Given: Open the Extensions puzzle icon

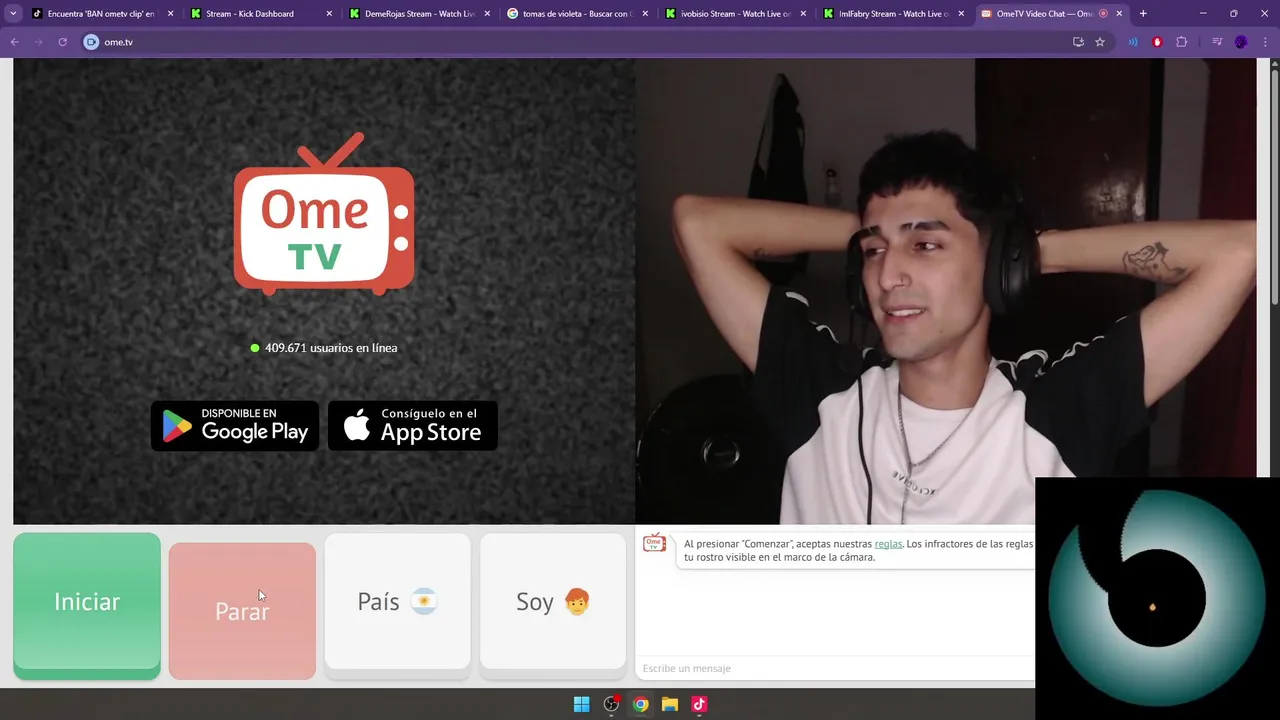Looking at the screenshot, I should pos(1181,42).
